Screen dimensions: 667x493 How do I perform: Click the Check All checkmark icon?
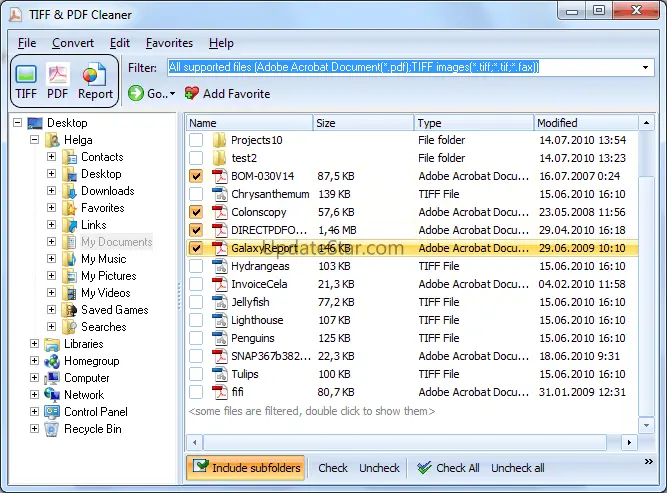pos(424,468)
